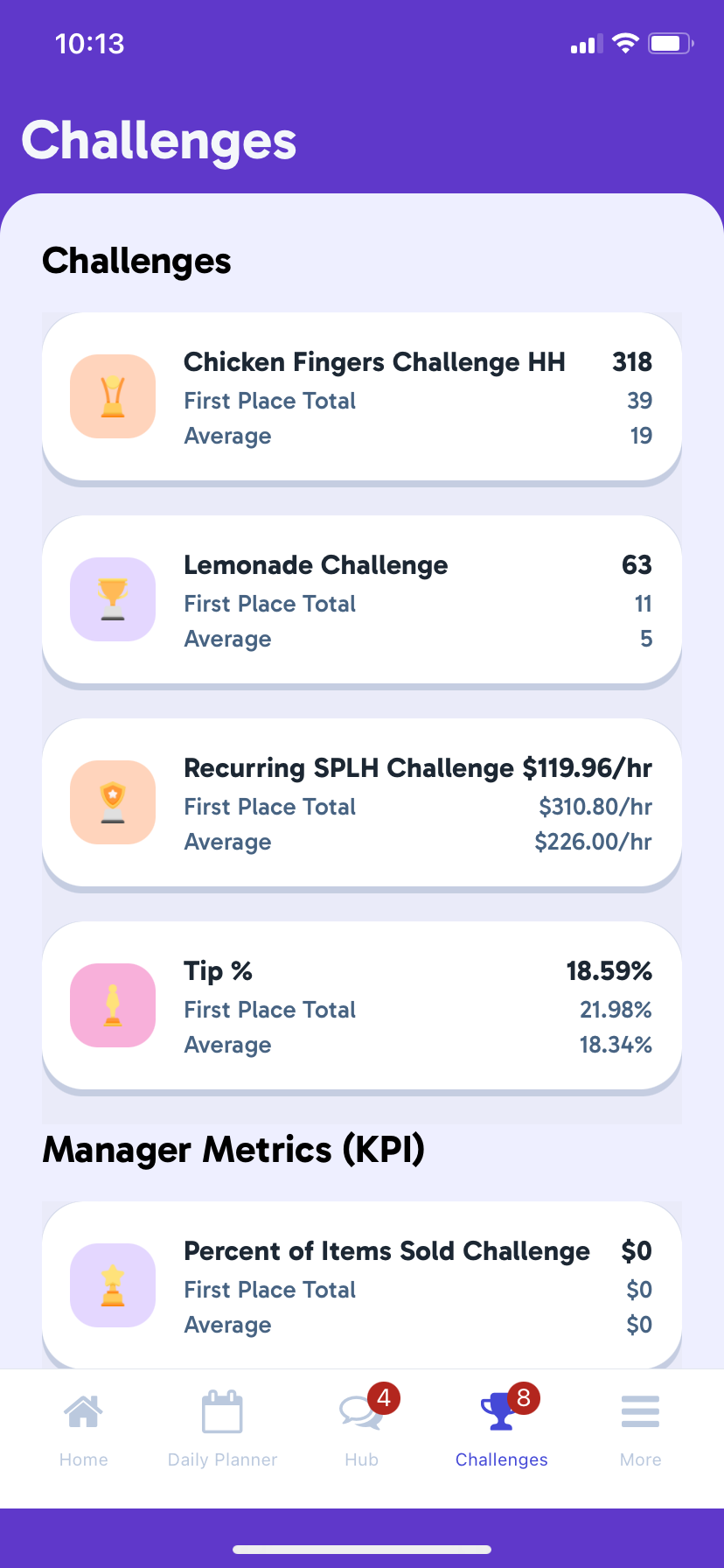
Task: Tap the Percent of Items Sold icon
Action: pyautogui.click(x=113, y=1285)
